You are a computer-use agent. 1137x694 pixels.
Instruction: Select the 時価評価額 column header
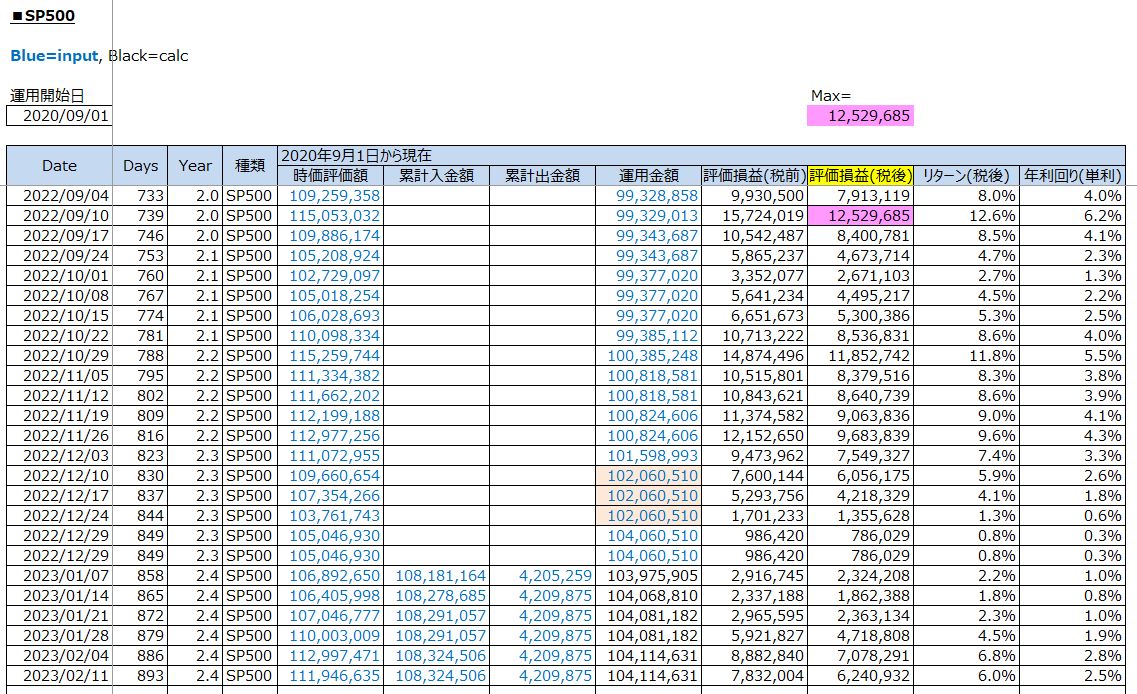click(x=330, y=175)
